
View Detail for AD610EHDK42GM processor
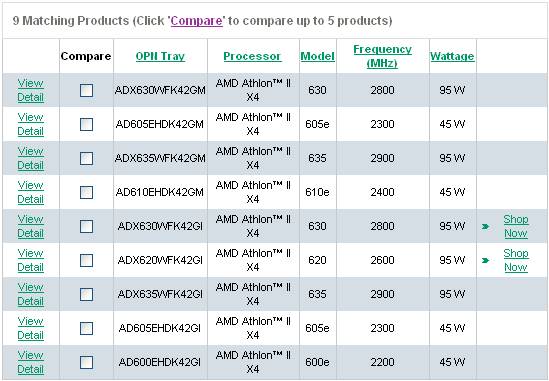click(30, 192)
